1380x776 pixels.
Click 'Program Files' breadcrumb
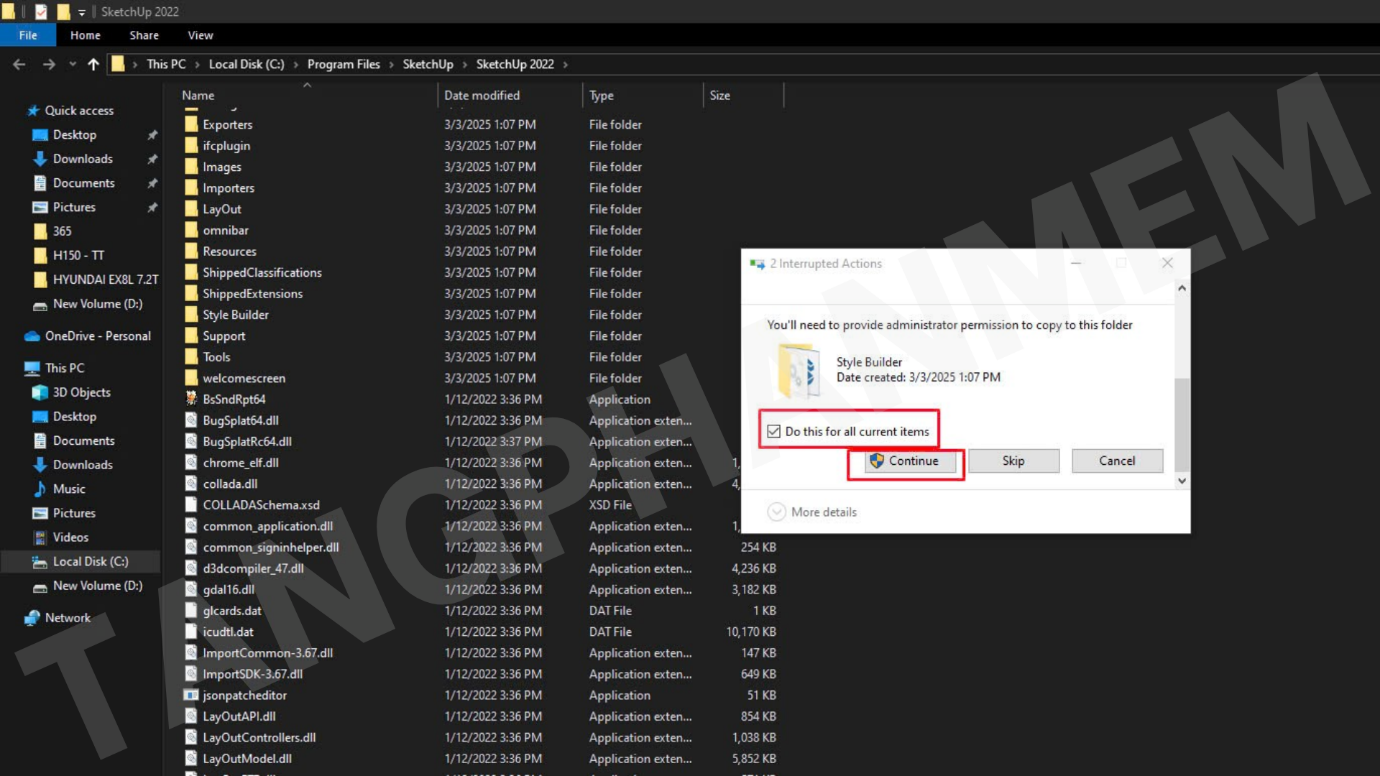pos(344,64)
